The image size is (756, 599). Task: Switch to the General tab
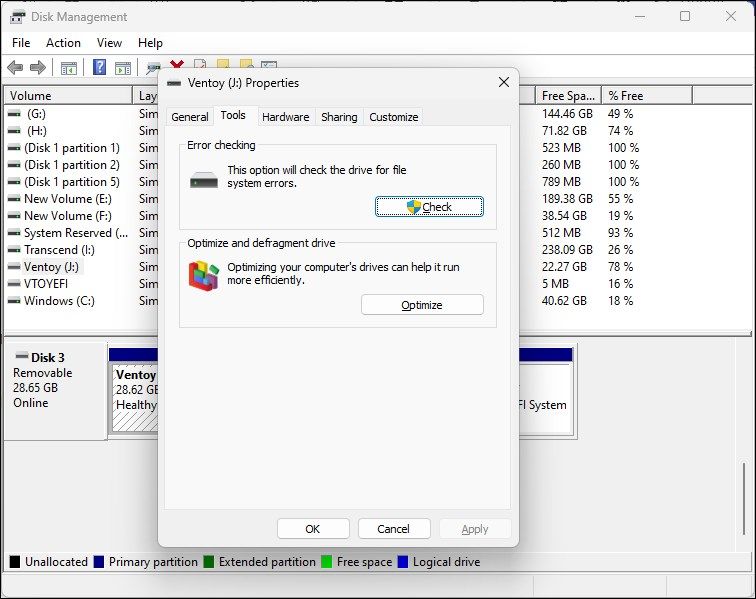189,117
